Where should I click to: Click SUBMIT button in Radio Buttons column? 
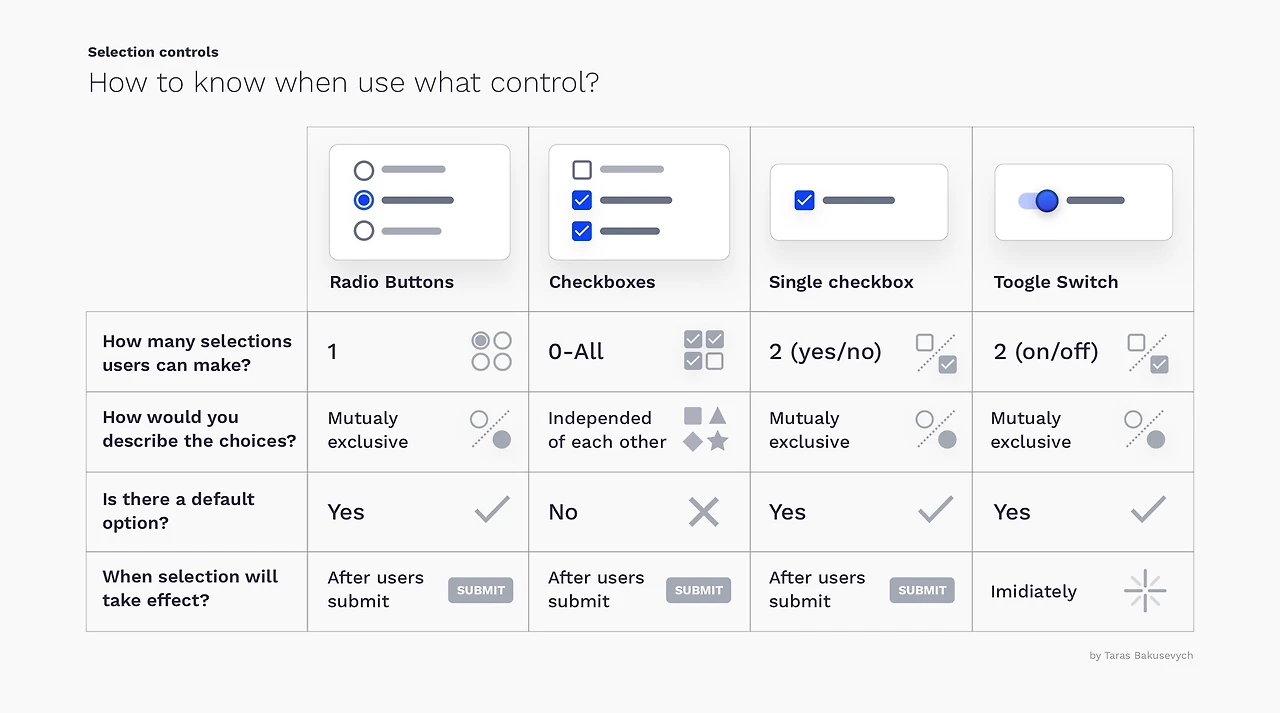pyautogui.click(x=480, y=590)
